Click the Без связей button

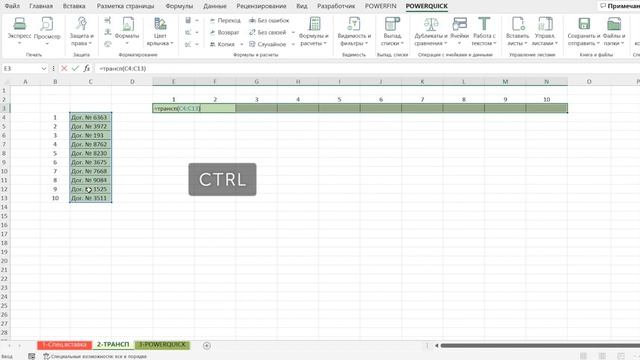click(x=267, y=32)
